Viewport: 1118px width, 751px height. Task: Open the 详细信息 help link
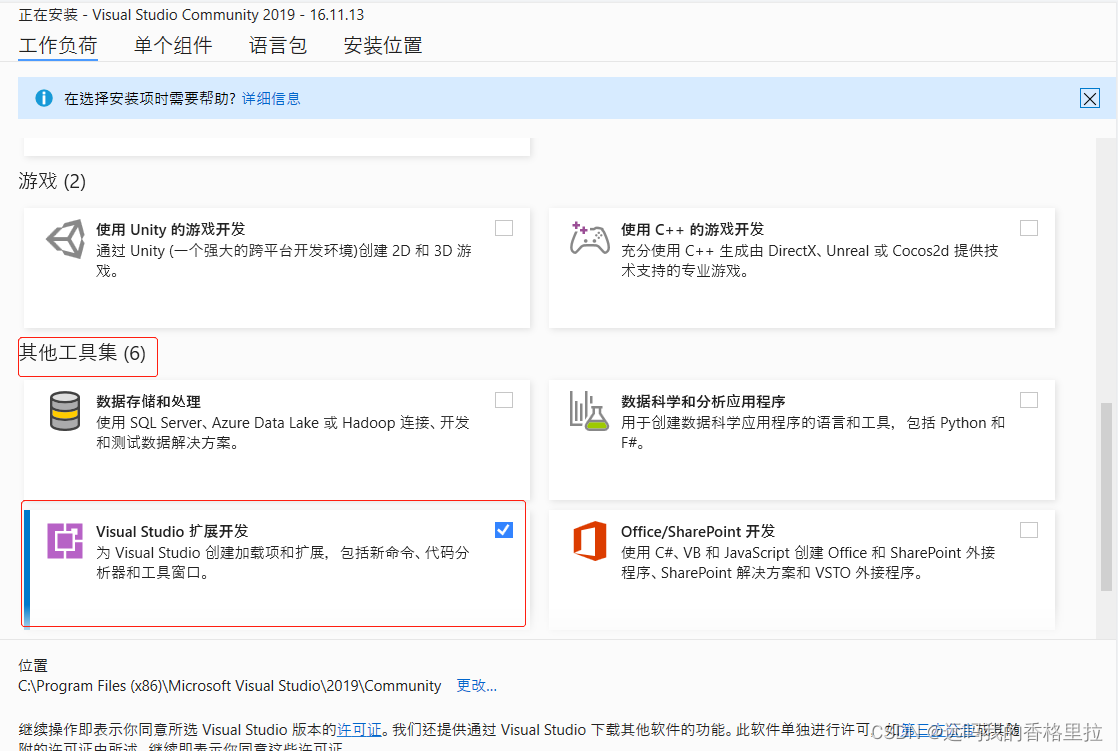271,98
